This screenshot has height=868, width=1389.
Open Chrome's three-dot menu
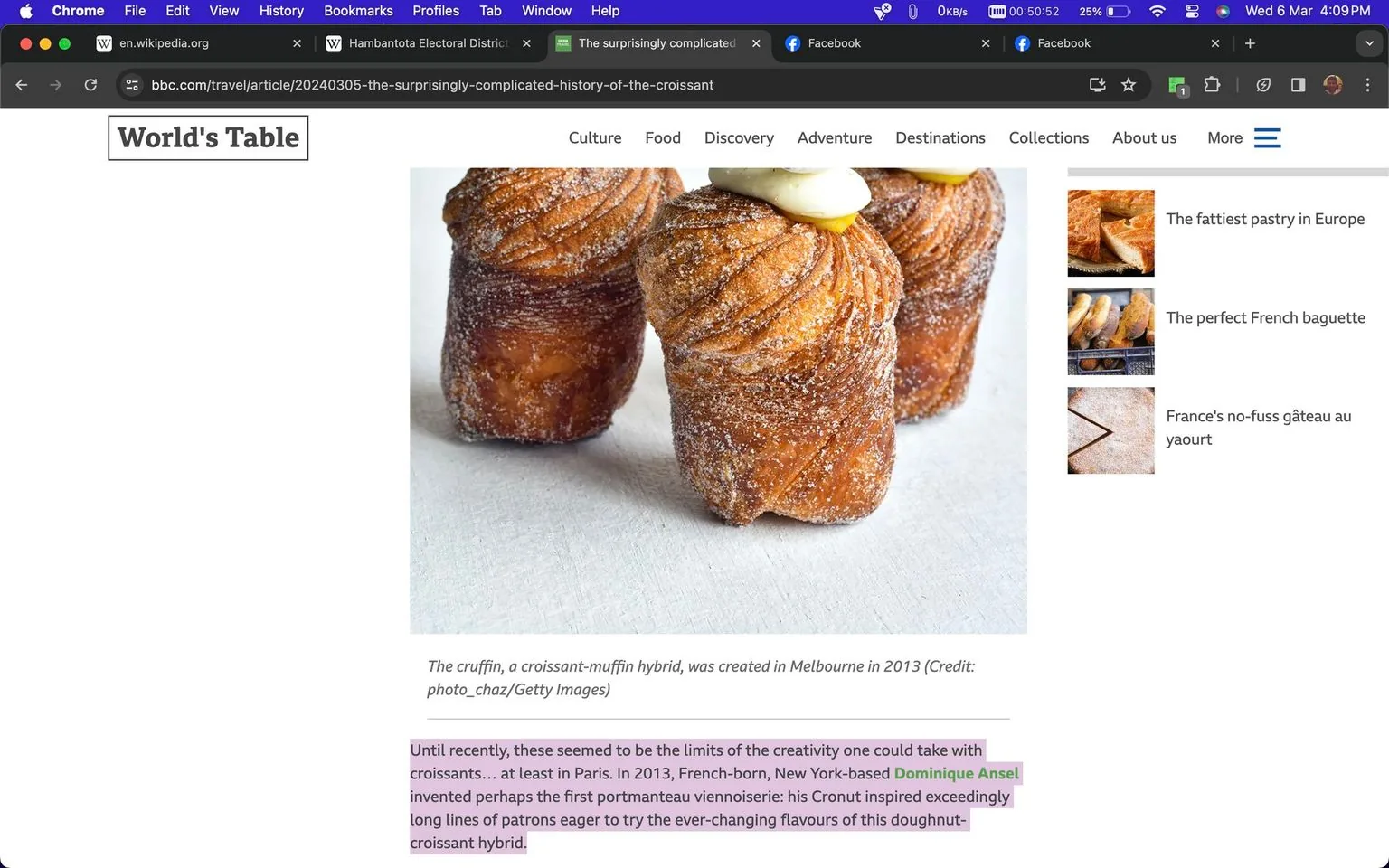(x=1368, y=84)
